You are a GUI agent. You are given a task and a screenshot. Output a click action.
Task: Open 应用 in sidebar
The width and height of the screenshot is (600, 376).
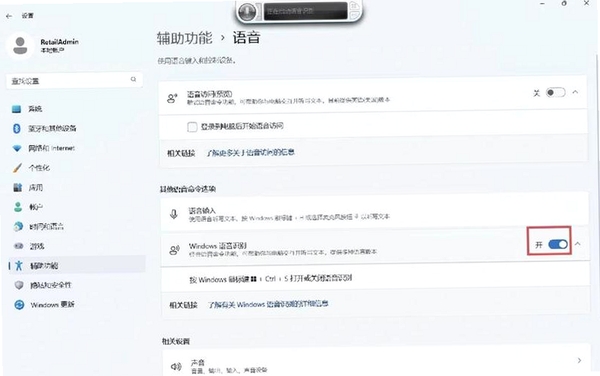[x=36, y=187]
